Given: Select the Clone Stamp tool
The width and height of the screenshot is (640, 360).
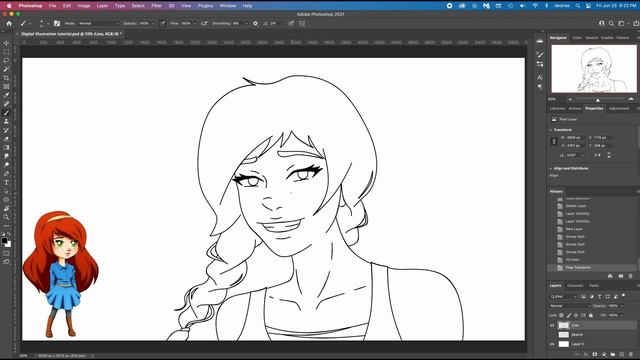Looking at the screenshot, I should pos(6,121).
